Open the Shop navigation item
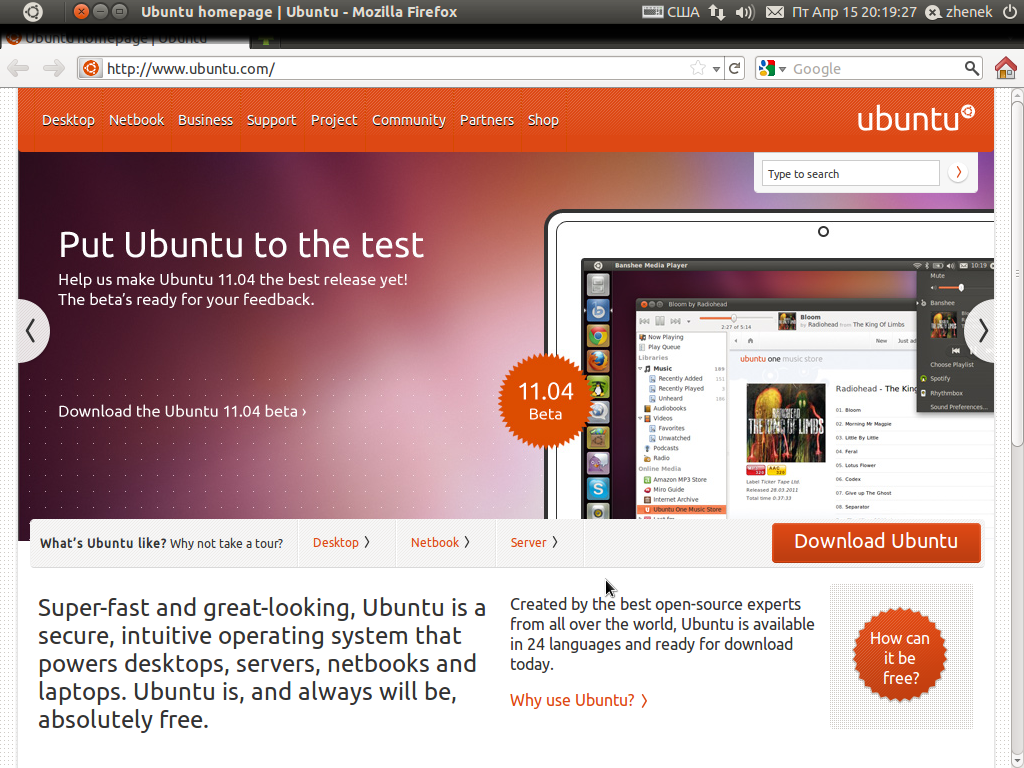This screenshot has height=768, width=1024. (x=543, y=120)
